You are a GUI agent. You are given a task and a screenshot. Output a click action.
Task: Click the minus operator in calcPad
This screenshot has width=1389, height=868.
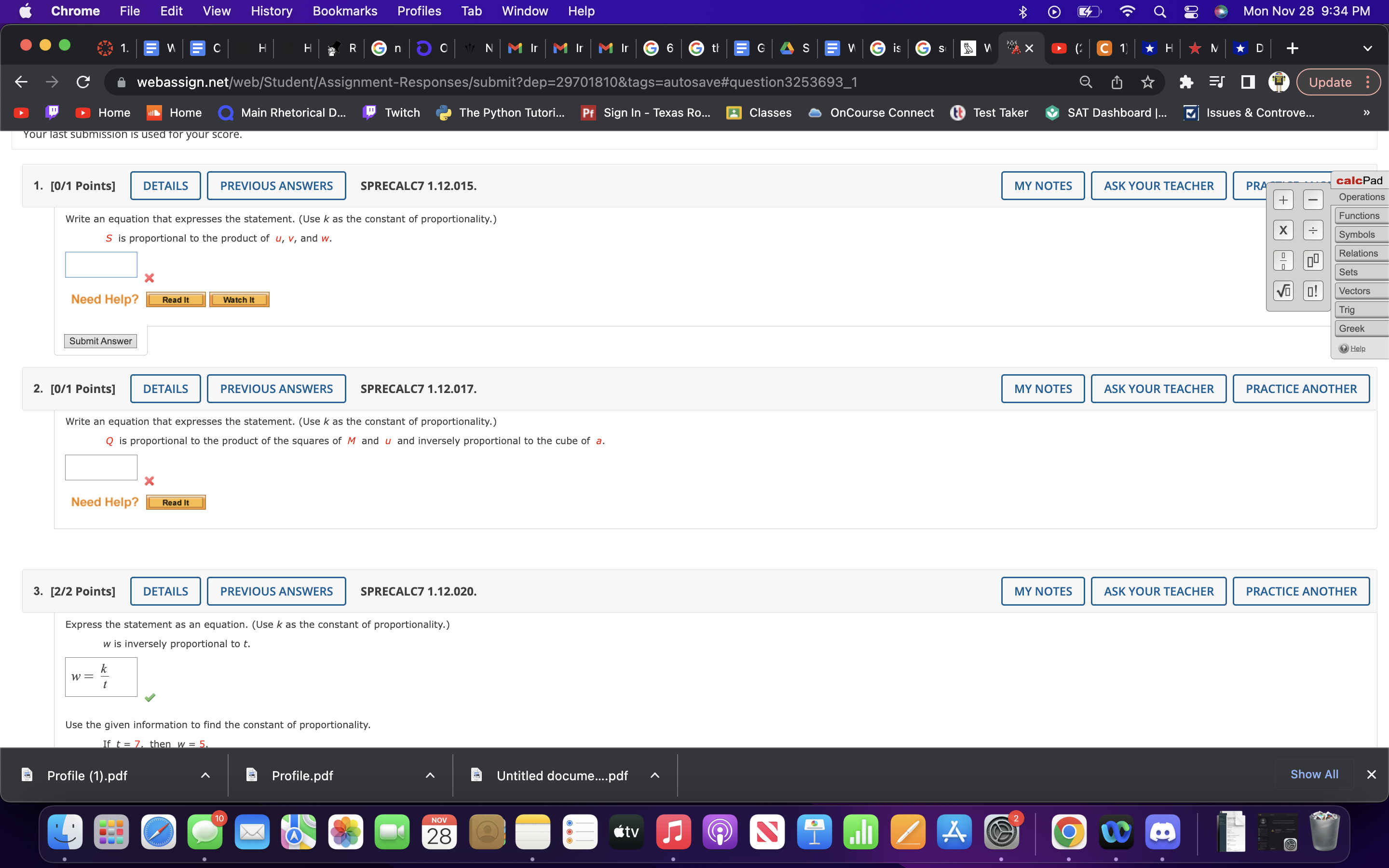[1313, 199]
